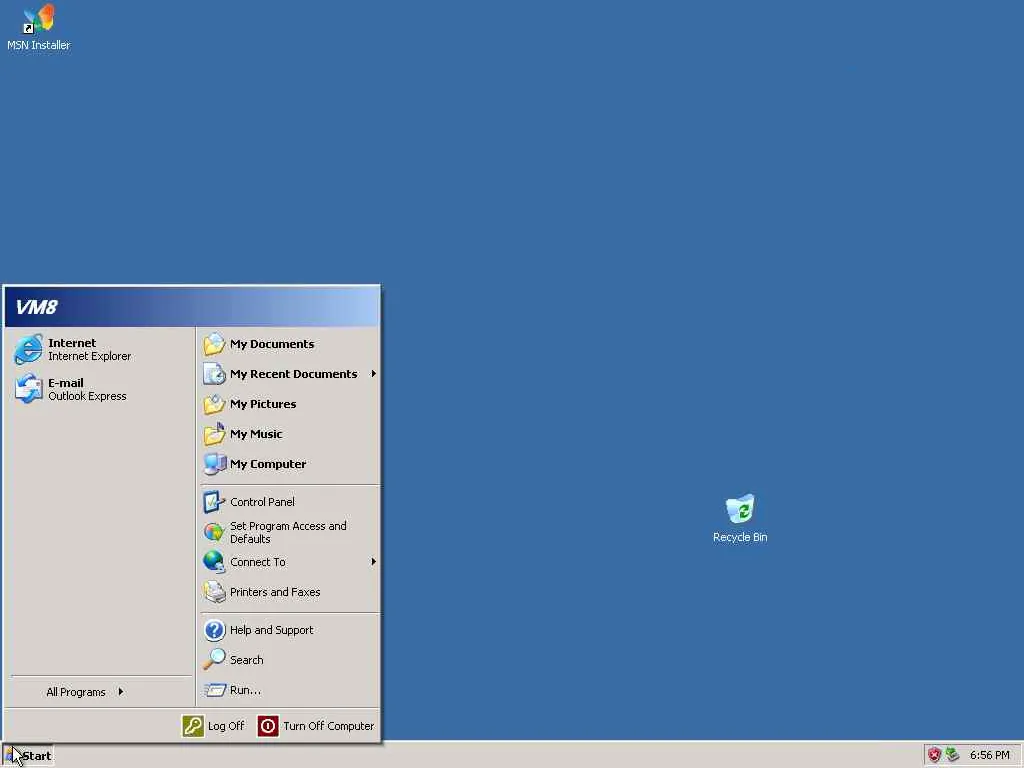Open the My Music folder icon
This screenshot has width=1024, height=768.
click(214, 434)
